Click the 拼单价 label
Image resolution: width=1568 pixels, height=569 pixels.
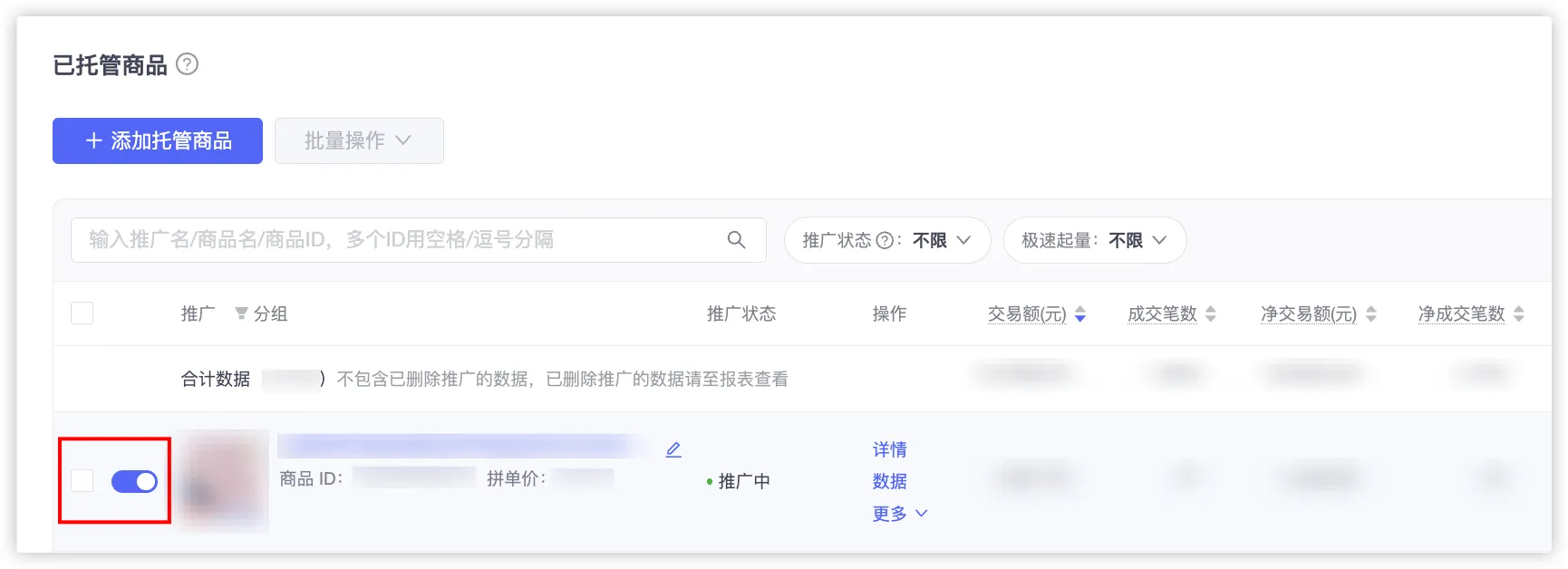point(517,478)
